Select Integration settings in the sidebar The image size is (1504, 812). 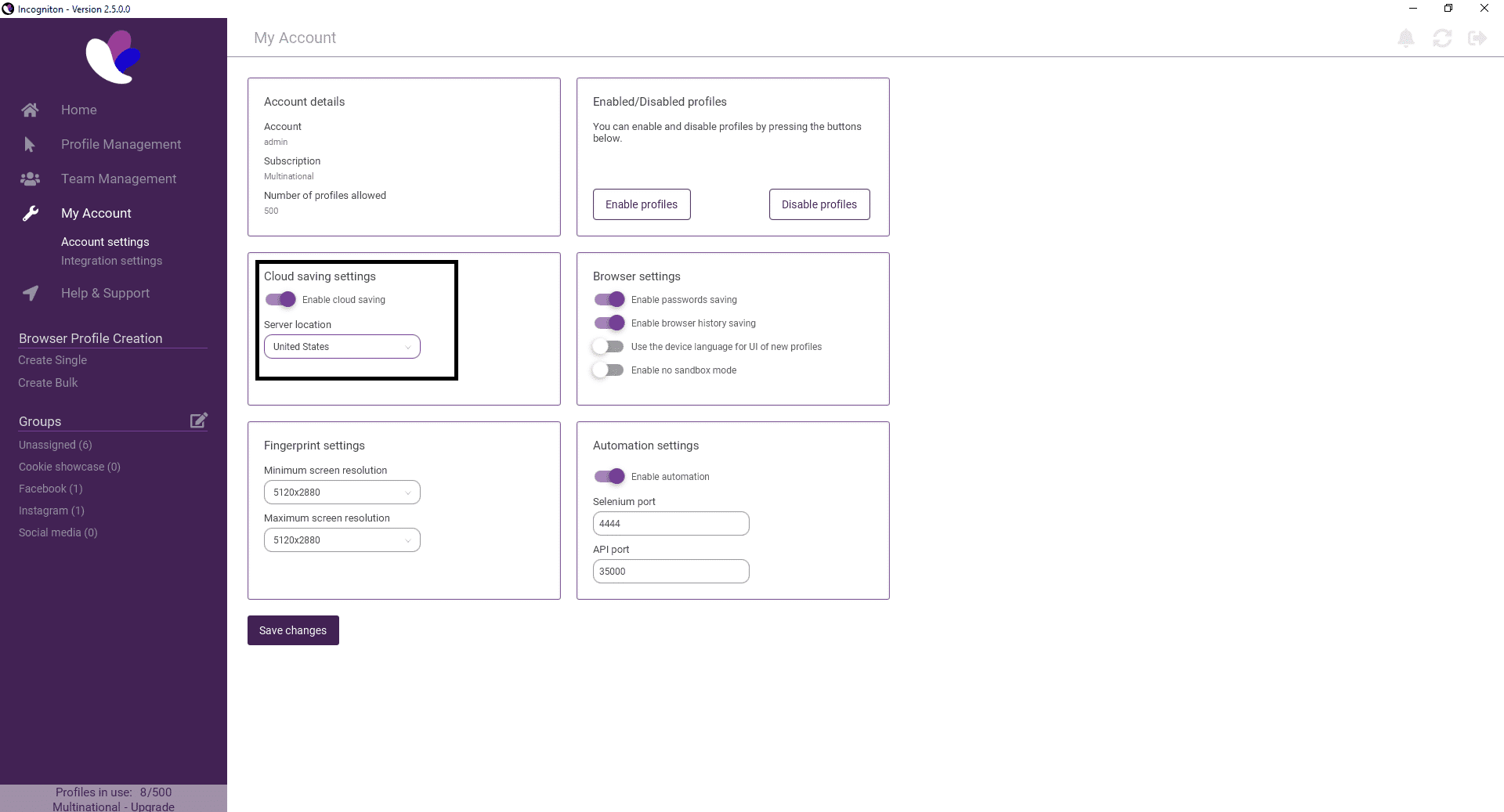point(111,261)
